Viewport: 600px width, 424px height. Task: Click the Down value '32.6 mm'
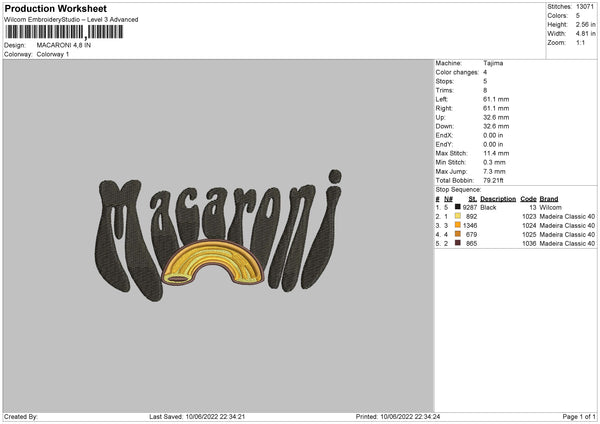click(x=496, y=126)
